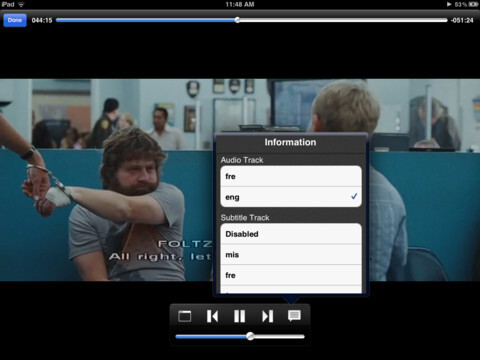Tap the Done button
480x360 pixels.
click(x=15, y=20)
